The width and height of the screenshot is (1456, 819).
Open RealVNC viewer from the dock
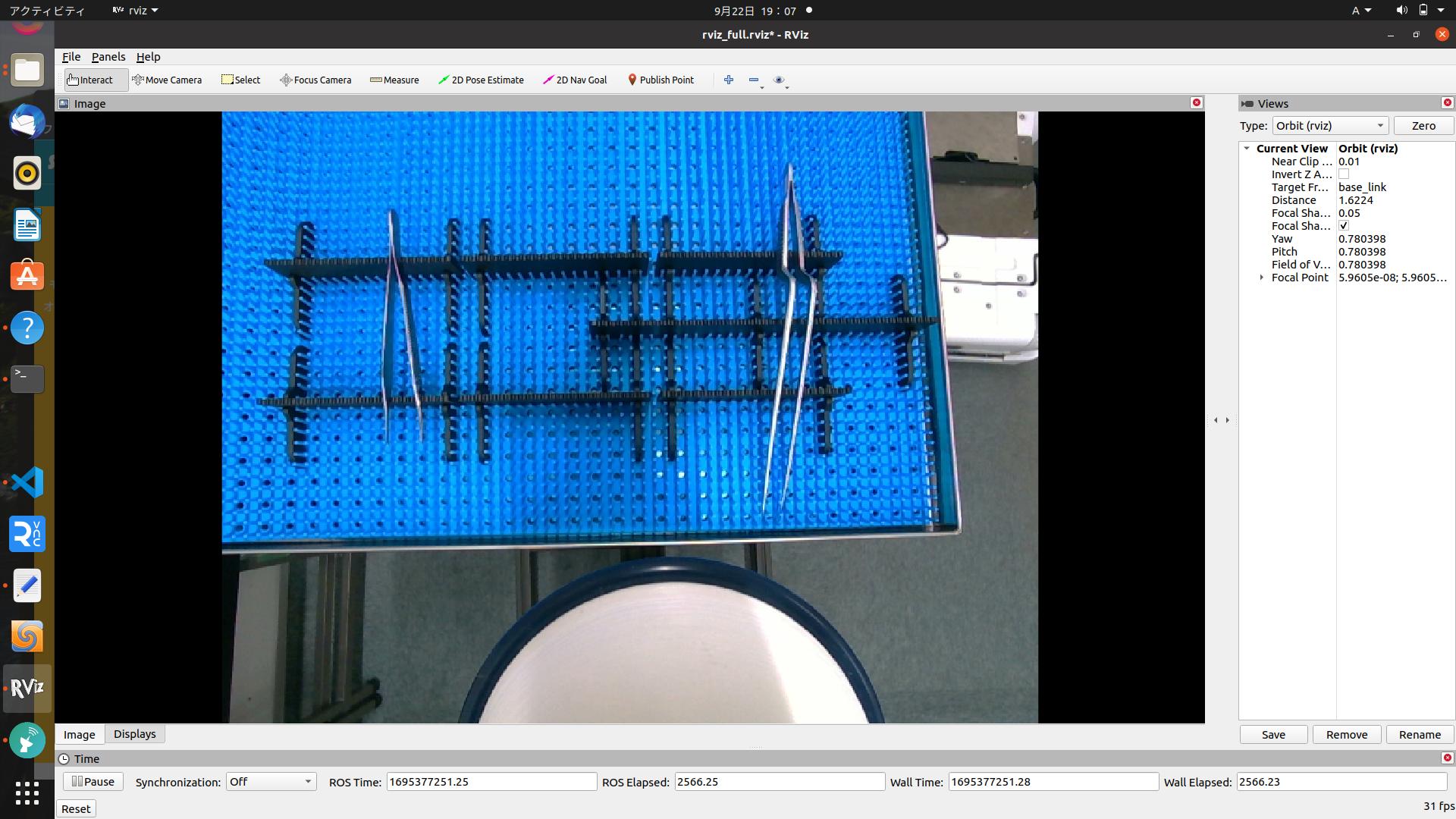pyautogui.click(x=27, y=534)
